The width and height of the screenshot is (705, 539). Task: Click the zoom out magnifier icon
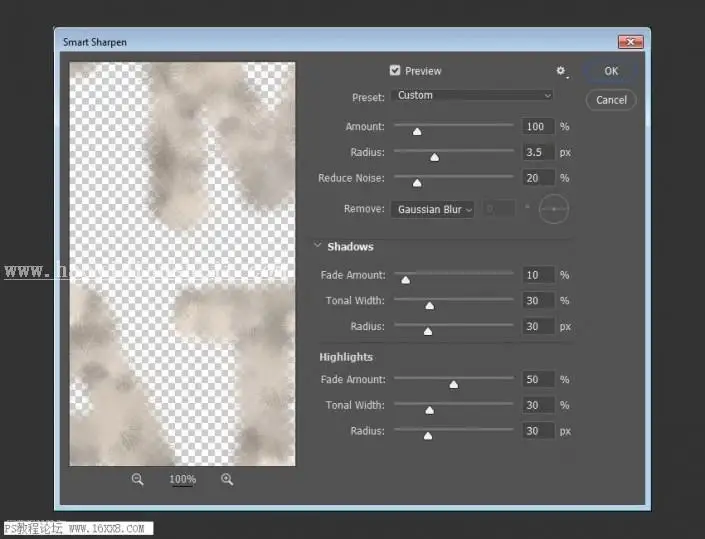138,479
